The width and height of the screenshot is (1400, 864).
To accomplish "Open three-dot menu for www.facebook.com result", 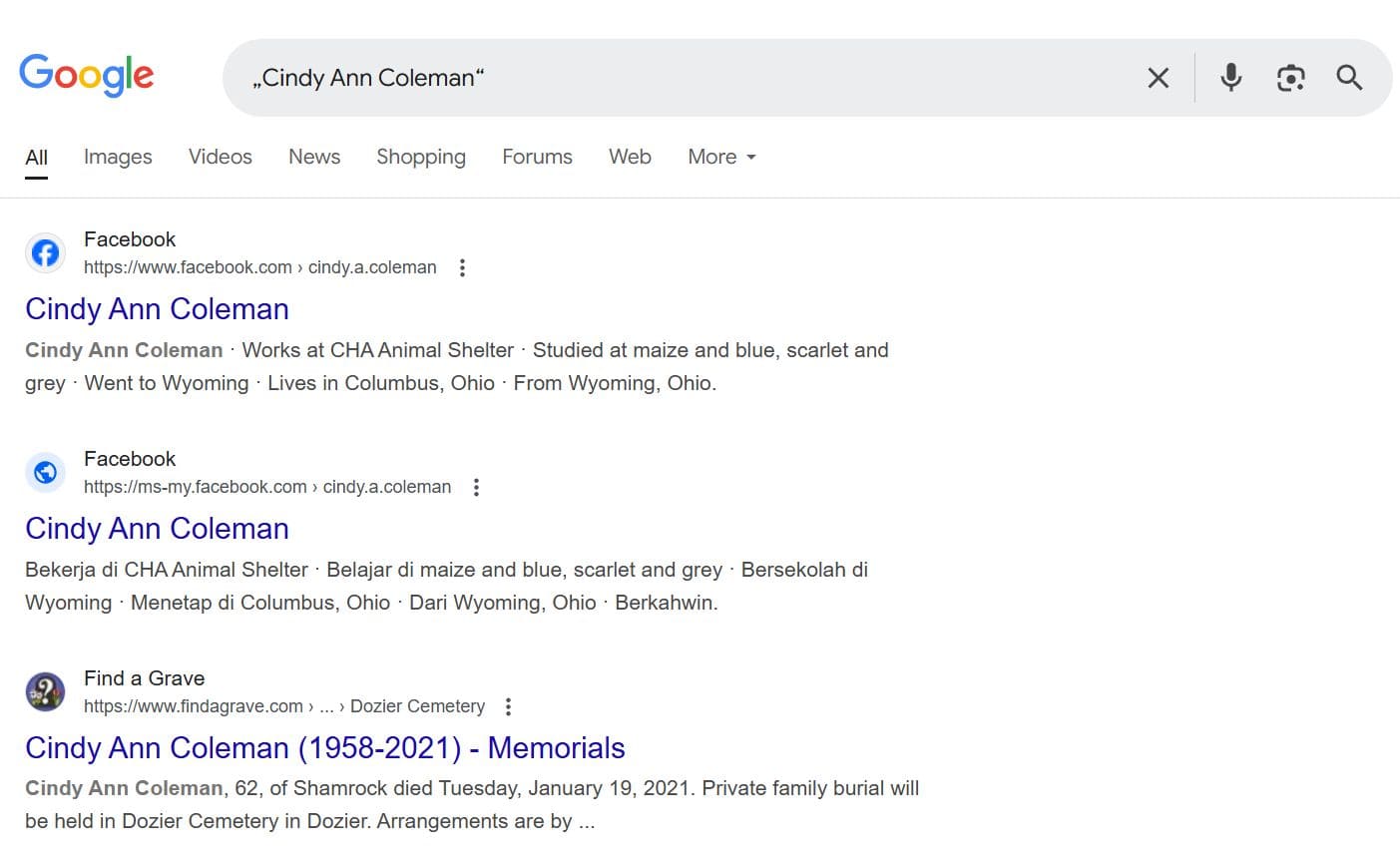I will click(x=462, y=267).
